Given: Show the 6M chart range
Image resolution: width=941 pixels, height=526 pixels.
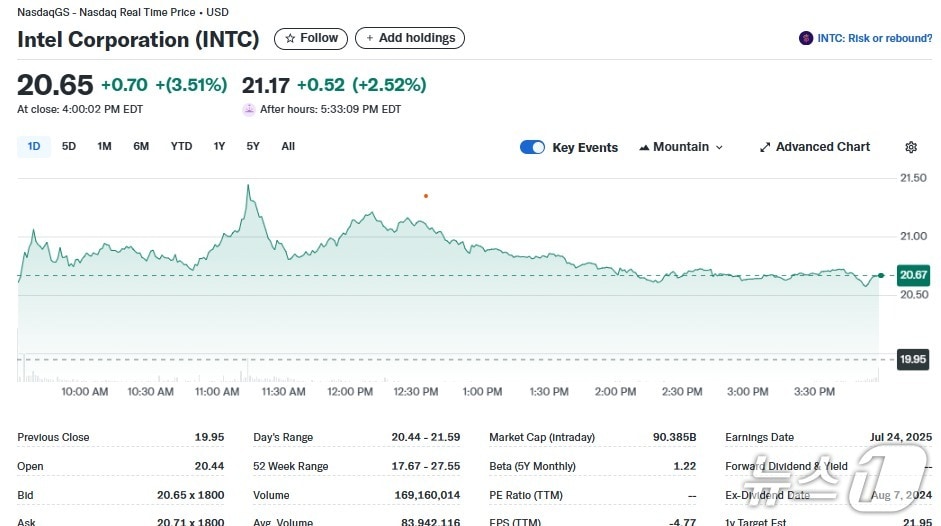Looking at the screenshot, I should point(141,146).
